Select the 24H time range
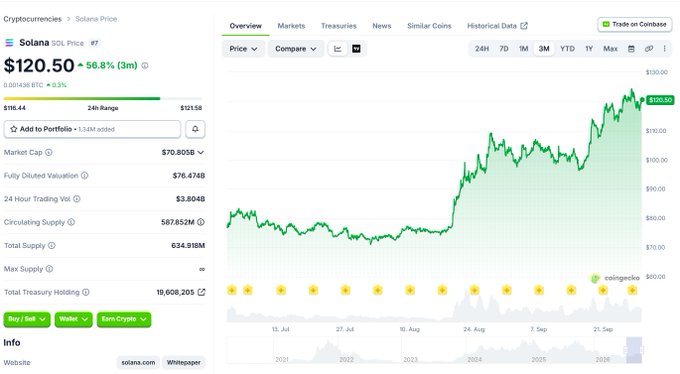This screenshot has width=680, height=374. pyautogui.click(x=482, y=49)
